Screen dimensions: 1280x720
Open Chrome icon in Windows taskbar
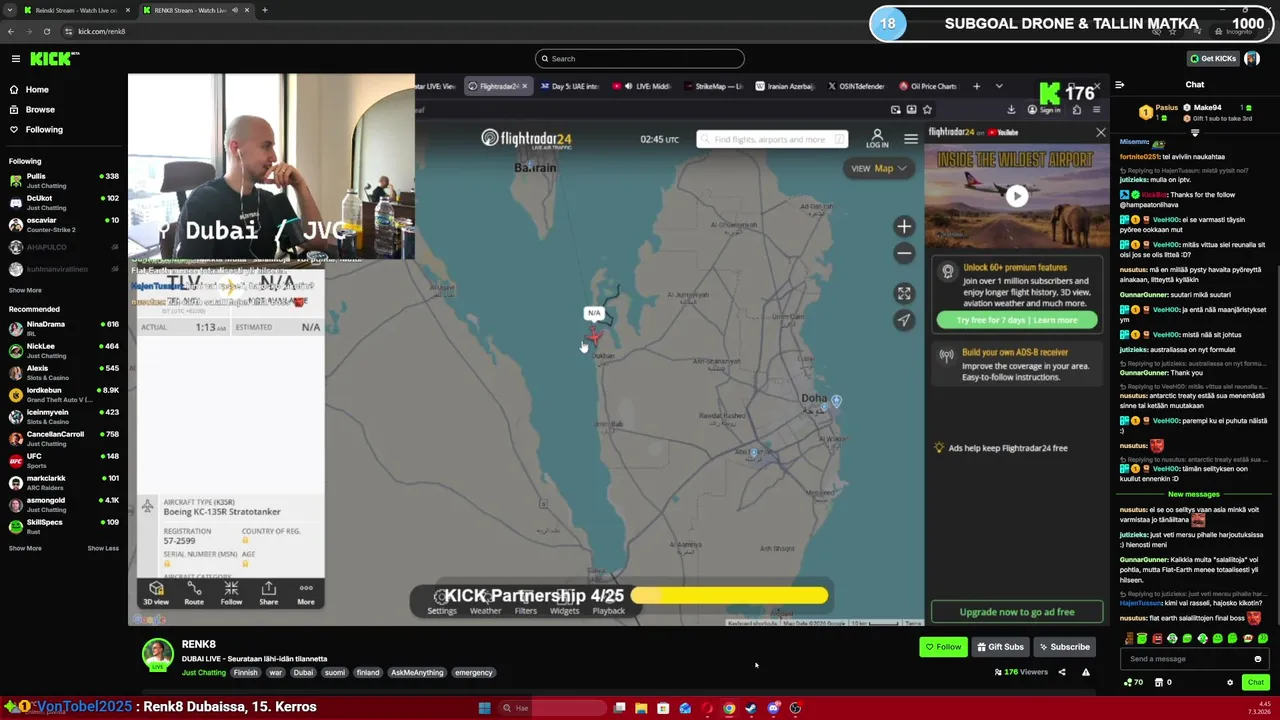pos(729,708)
